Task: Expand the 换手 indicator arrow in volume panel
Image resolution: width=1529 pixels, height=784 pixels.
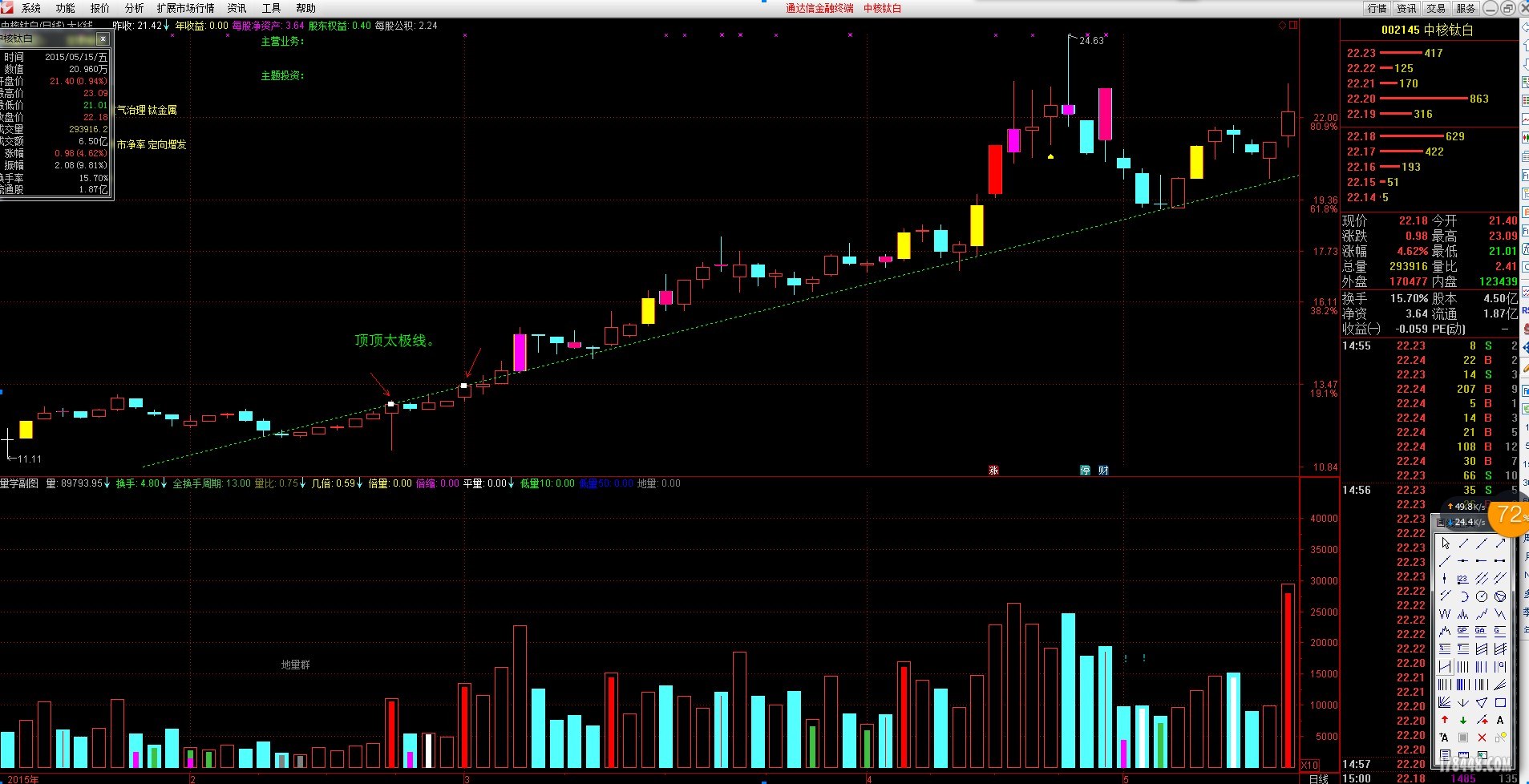Action: click(164, 483)
